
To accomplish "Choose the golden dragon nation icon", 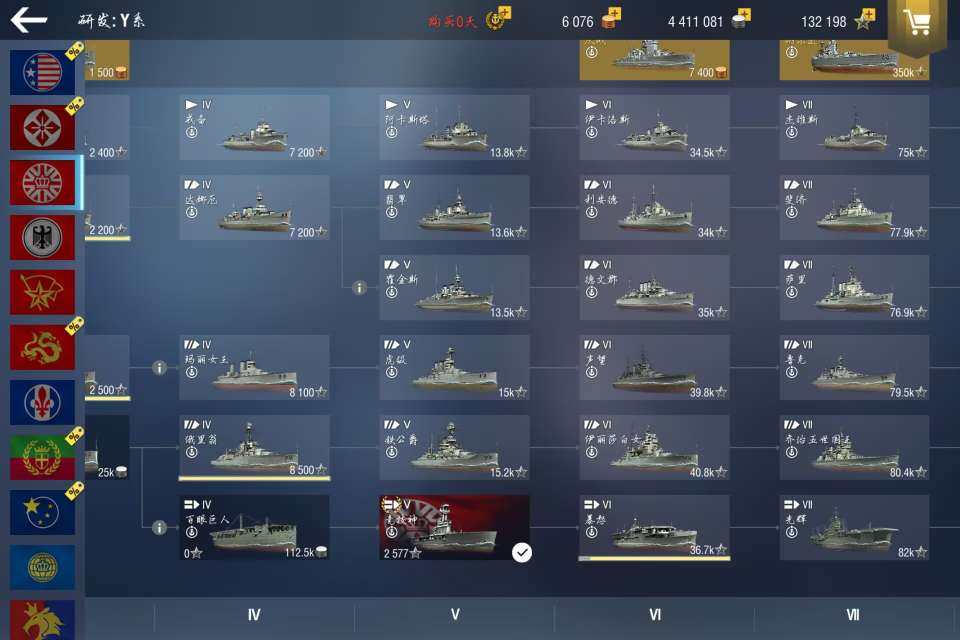I will 42,347.
